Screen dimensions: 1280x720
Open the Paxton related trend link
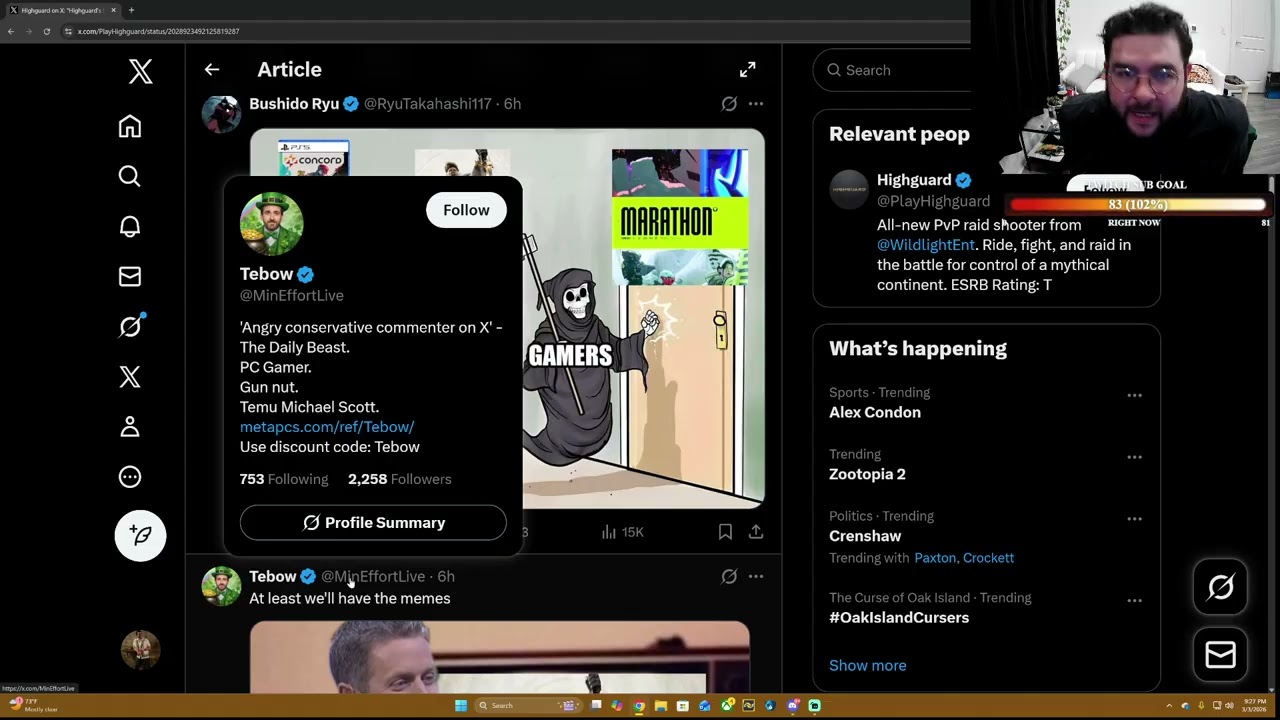pos(935,558)
